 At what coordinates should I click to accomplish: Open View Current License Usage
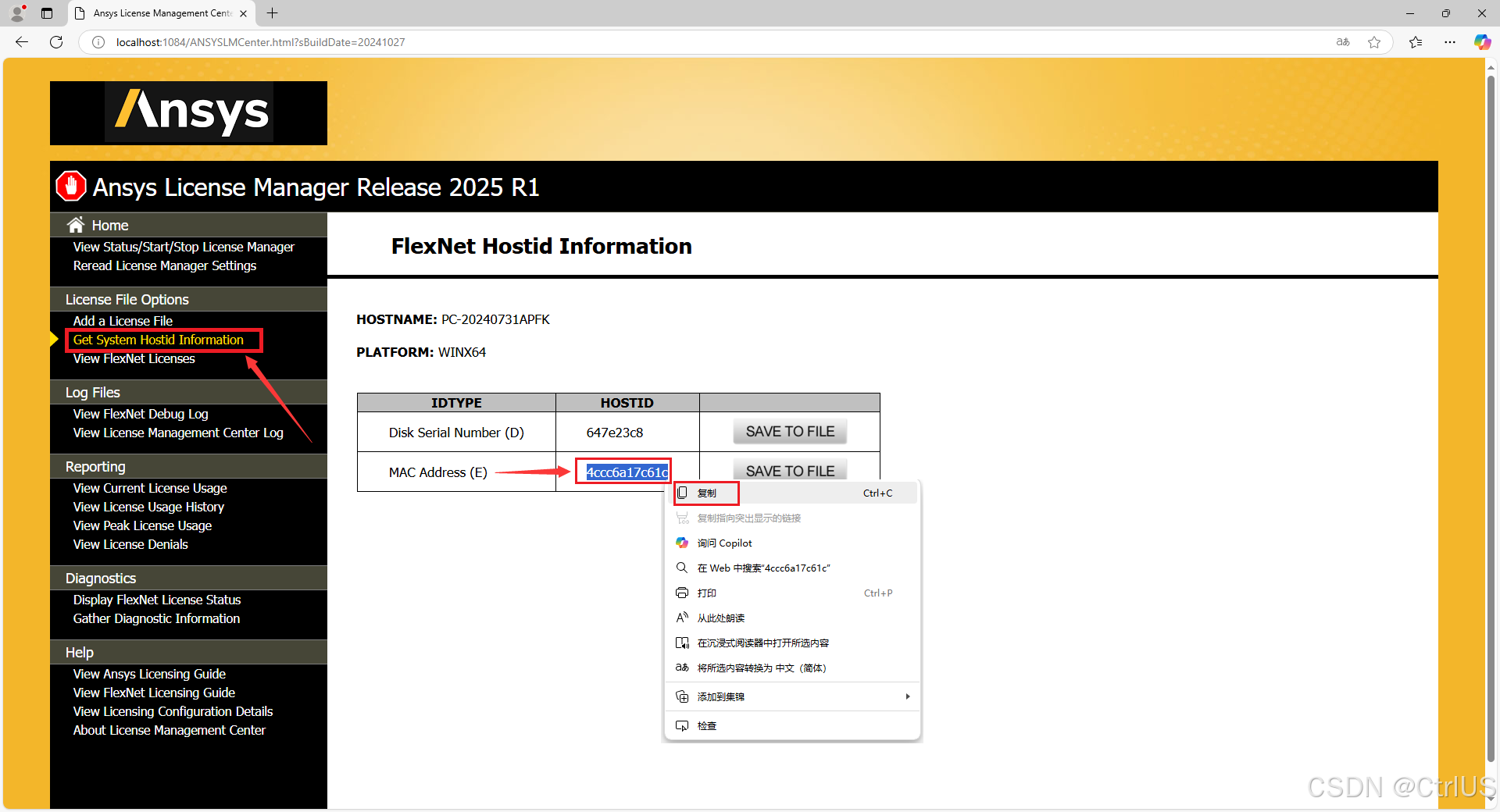click(150, 488)
